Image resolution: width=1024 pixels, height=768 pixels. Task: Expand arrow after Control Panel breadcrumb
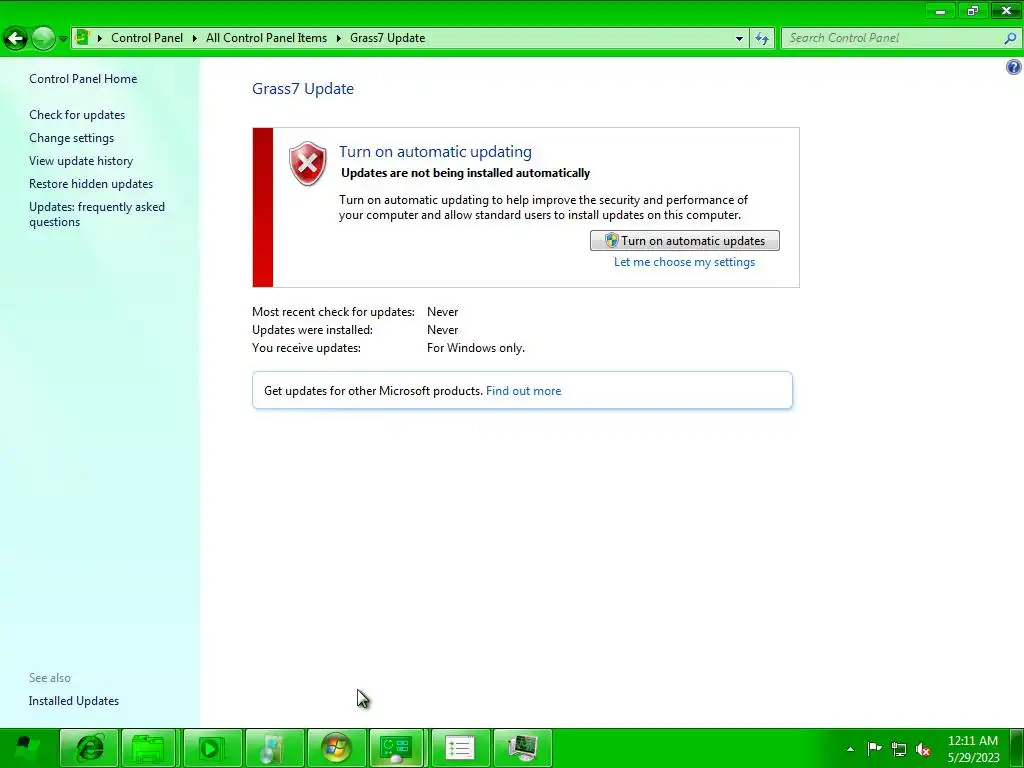[x=195, y=38]
